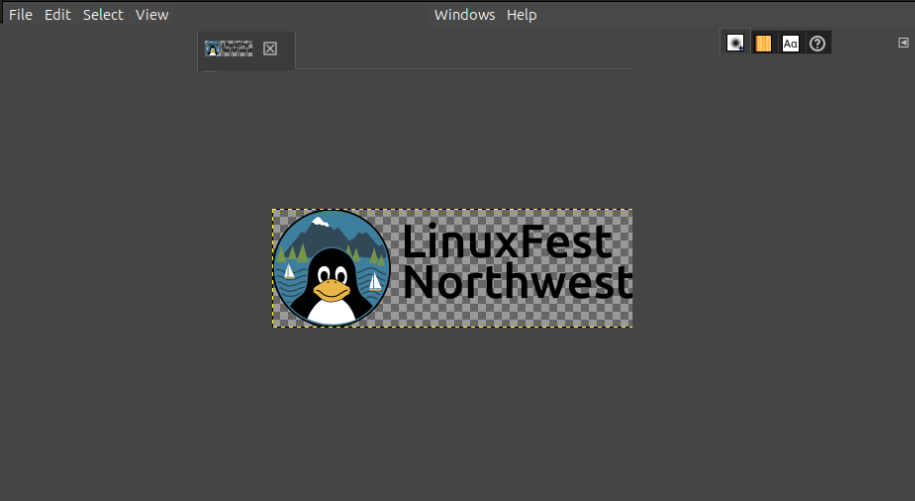Click the penguin logo on the canvas

pos(331,268)
